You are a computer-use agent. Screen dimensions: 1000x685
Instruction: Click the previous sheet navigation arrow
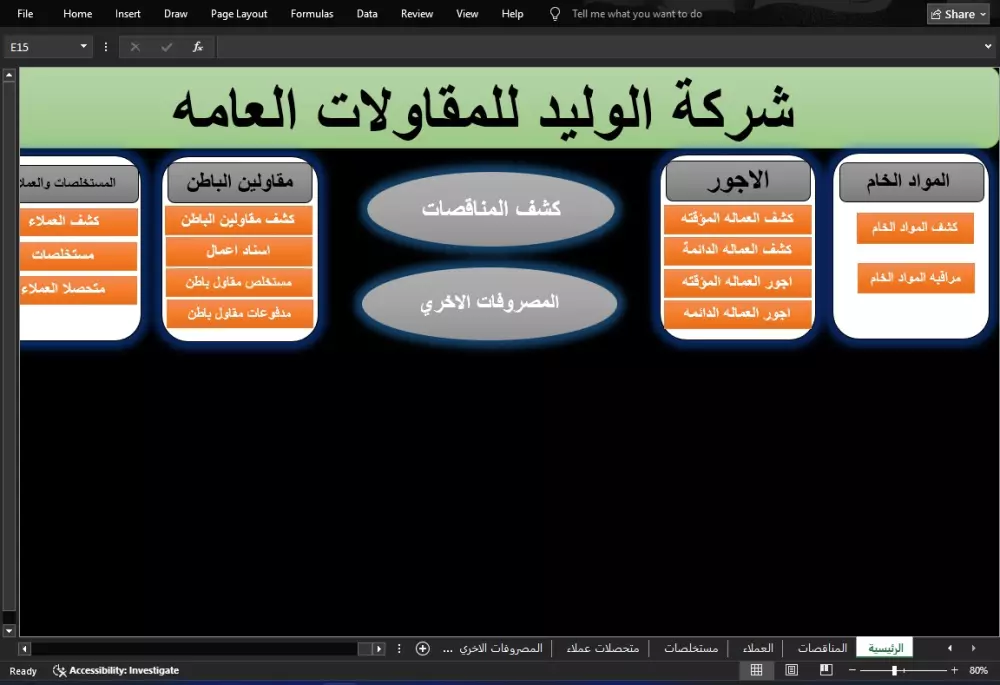(x=948, y=648)
